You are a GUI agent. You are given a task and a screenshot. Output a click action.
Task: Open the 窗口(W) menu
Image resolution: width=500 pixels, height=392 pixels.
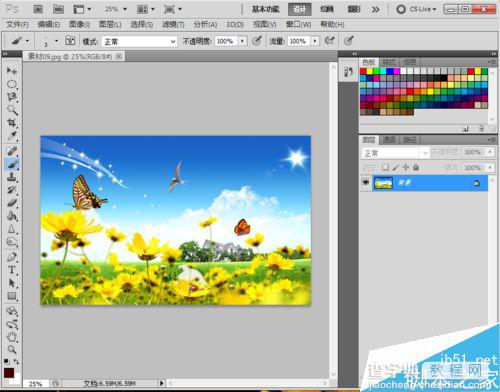[298, 24]
